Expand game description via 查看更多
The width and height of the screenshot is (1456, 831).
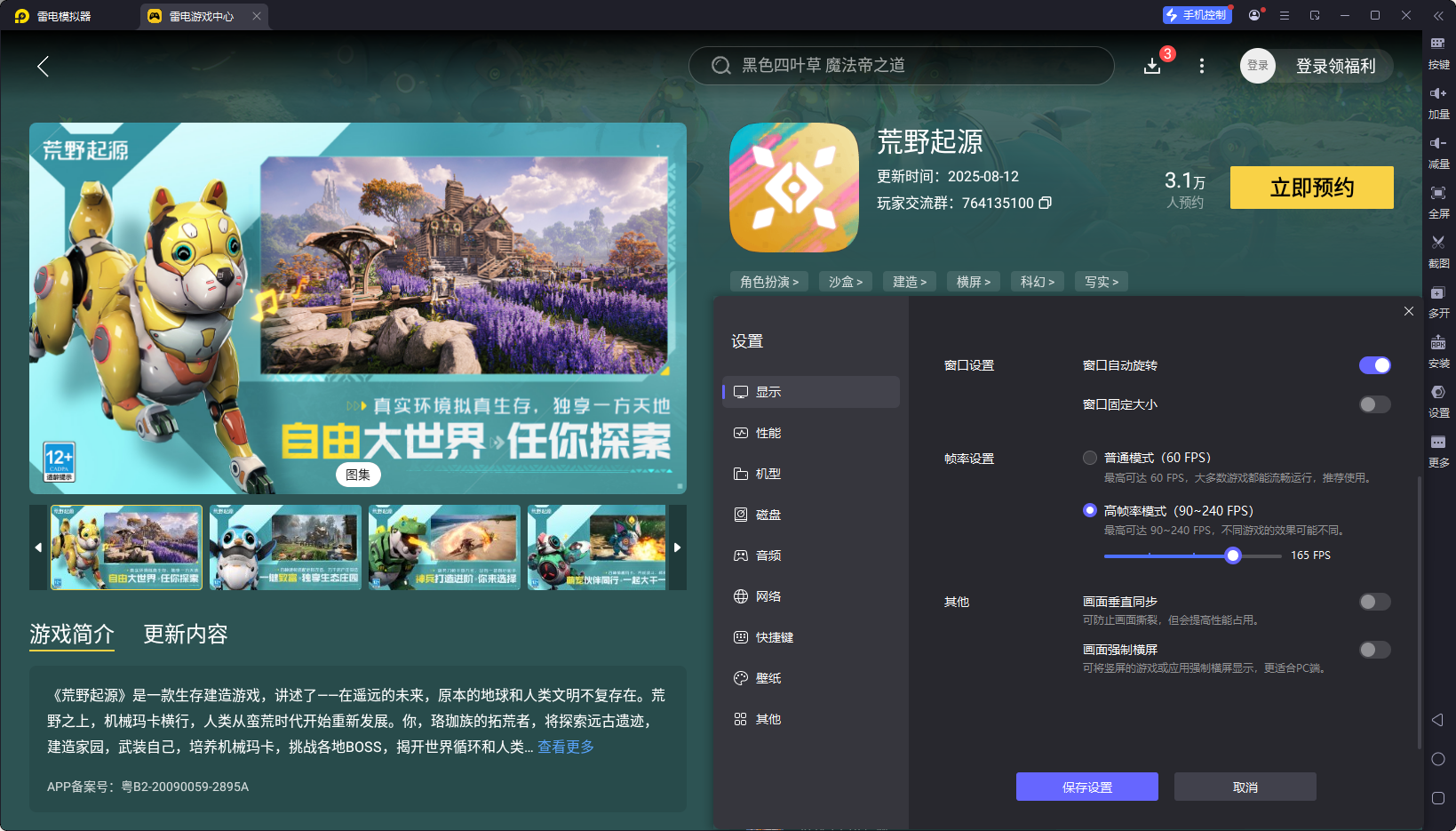pyautogui.click(x=565, y=747)
